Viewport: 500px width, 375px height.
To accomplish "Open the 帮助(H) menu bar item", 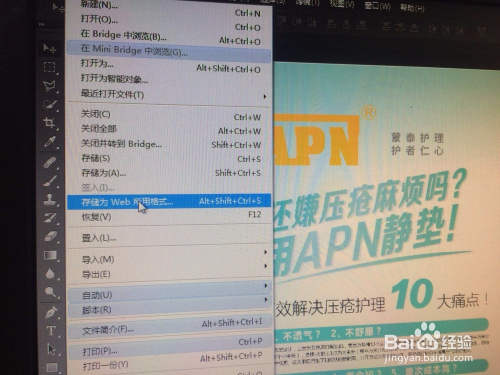I will 412,7.
